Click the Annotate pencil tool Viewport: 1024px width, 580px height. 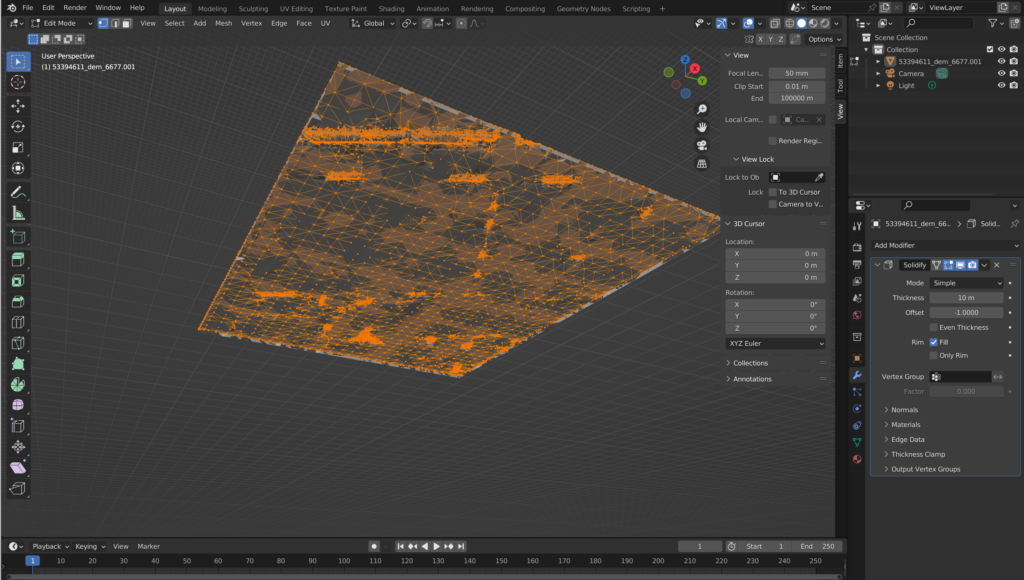(x=18, y=192)
